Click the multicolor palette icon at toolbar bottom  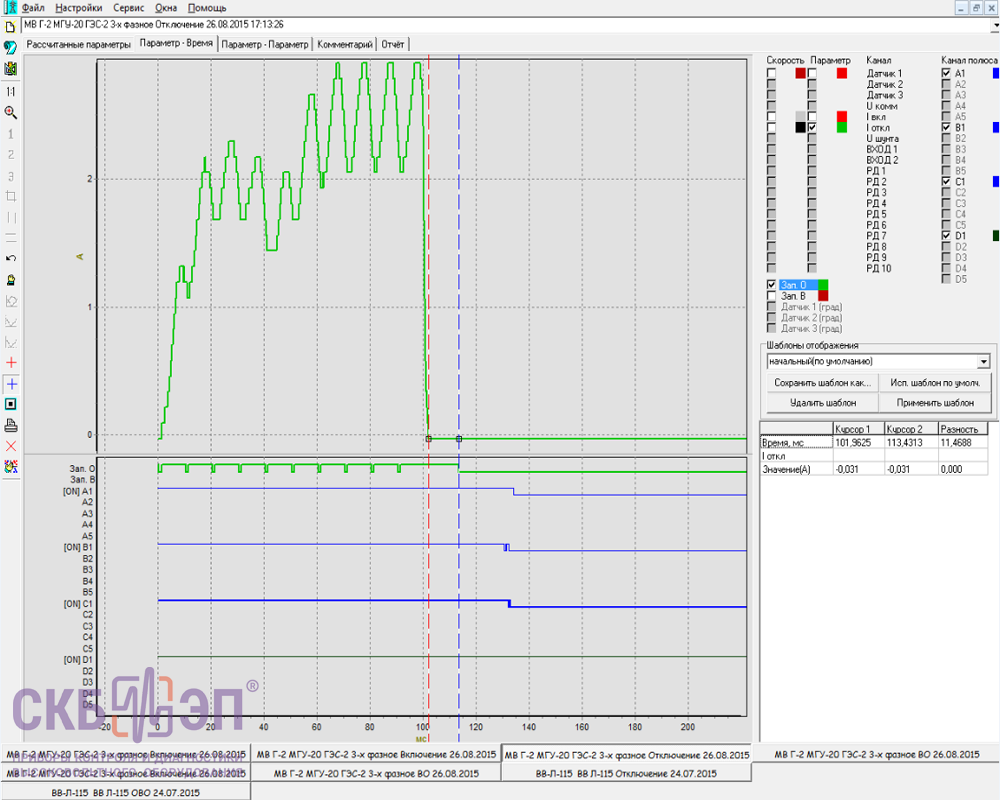10,467
